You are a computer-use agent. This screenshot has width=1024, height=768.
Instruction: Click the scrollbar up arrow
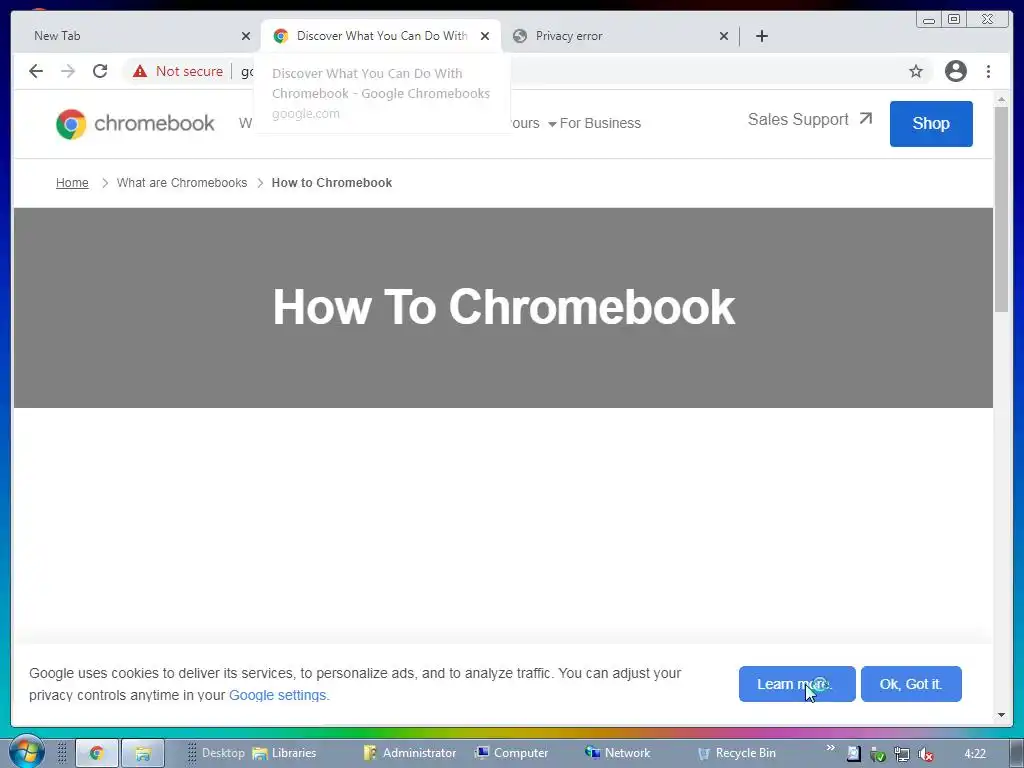1001,99
